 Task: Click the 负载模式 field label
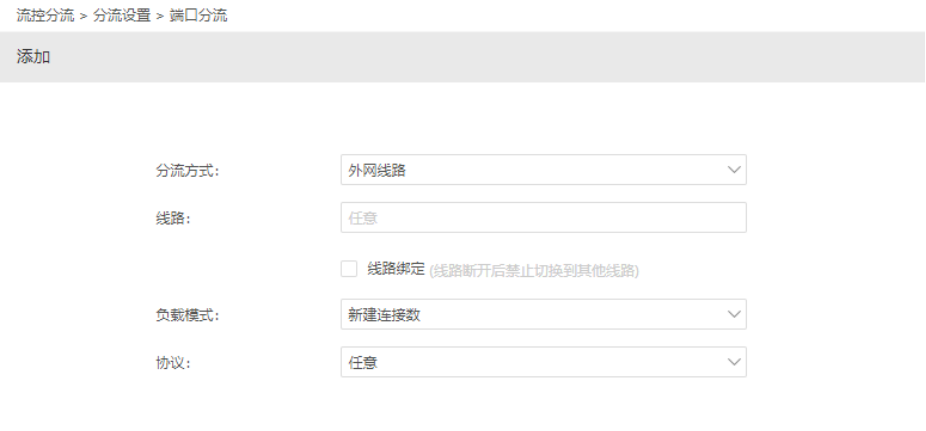coord(187,315)
